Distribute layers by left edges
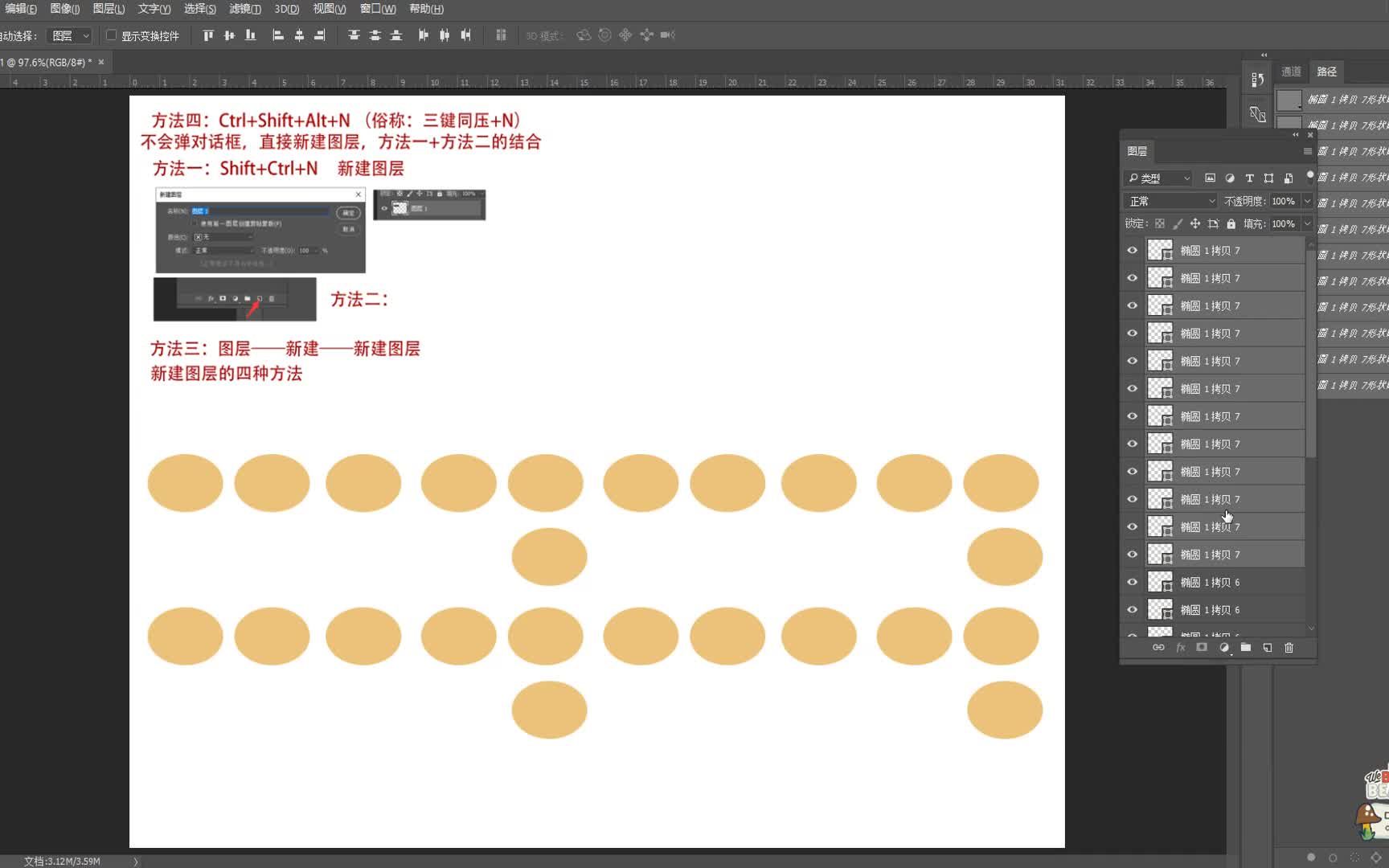 (x=424, y=35)
